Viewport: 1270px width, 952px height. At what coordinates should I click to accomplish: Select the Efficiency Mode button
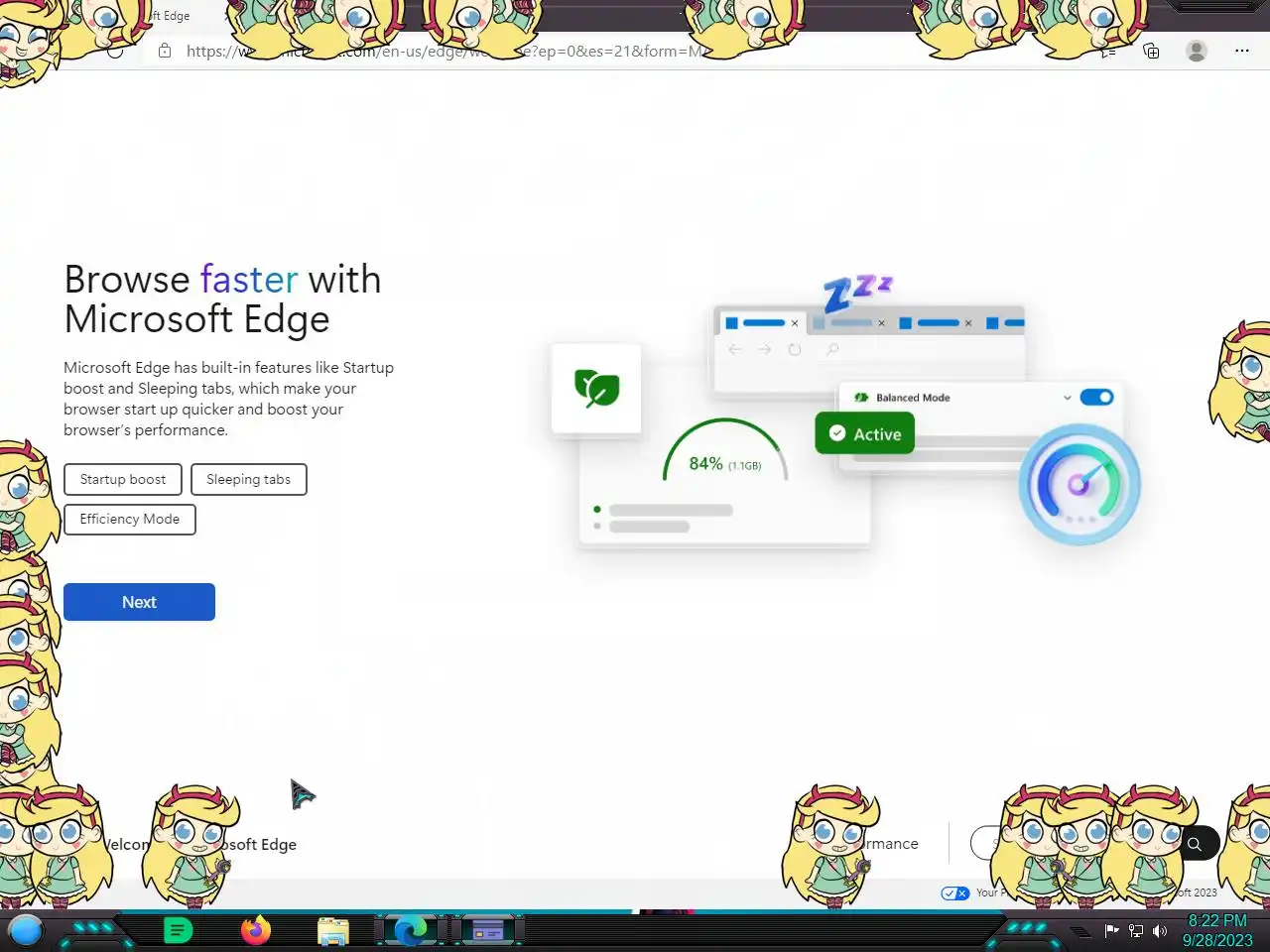tap(130, 519)
